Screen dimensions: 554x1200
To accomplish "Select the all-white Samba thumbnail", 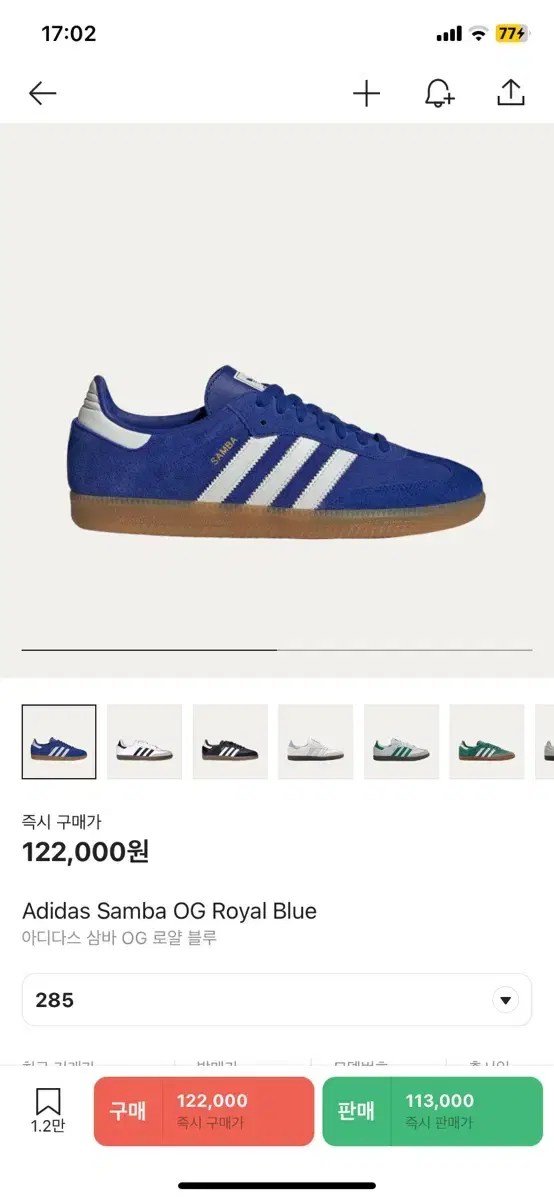I will [x=316, y=742].
